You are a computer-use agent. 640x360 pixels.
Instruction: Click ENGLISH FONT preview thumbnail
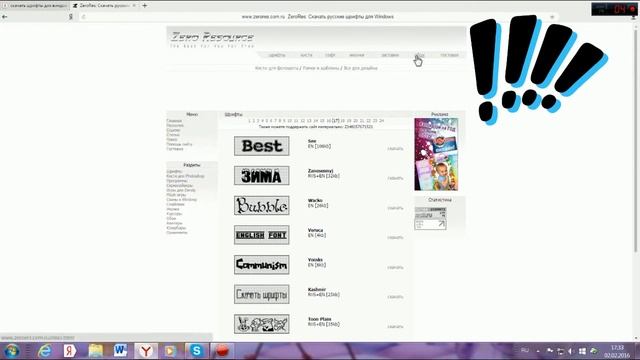click(262, 235)
